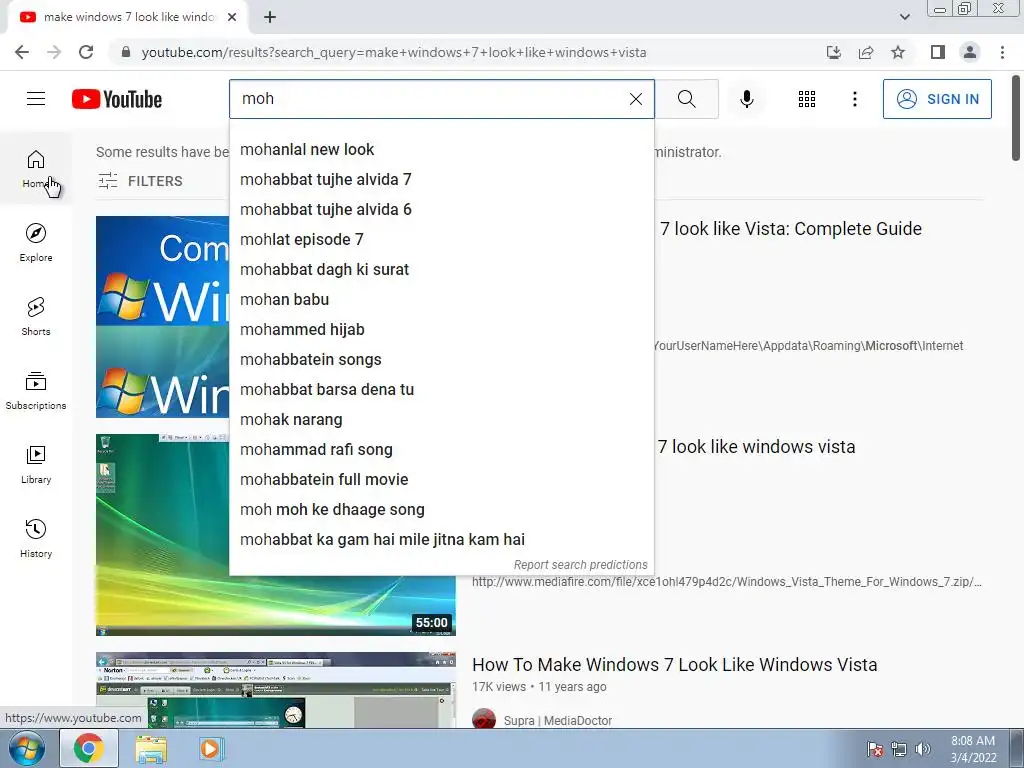Open the YouTube hamburger guide menu
This screenshot has height=768, width=1024.
pyautogui.click(x=36, y=99)
